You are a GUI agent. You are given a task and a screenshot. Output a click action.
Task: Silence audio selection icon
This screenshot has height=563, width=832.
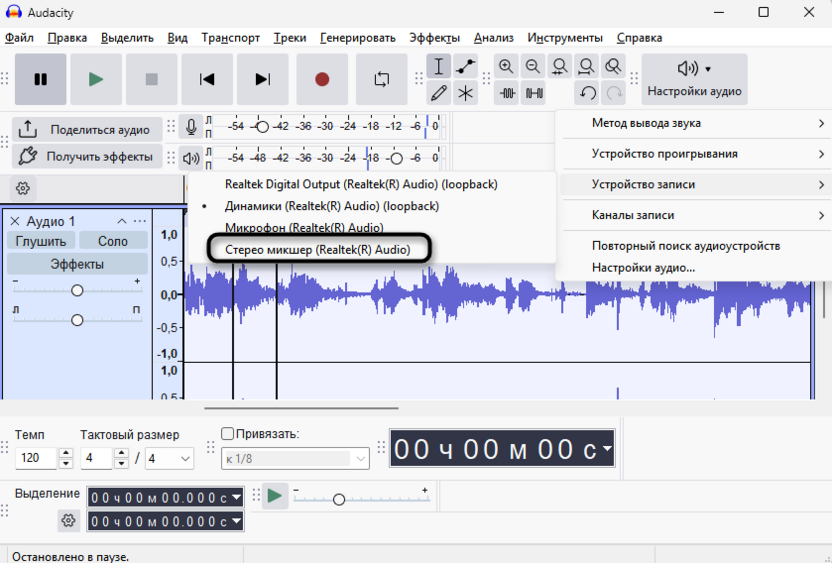point(533,93)
